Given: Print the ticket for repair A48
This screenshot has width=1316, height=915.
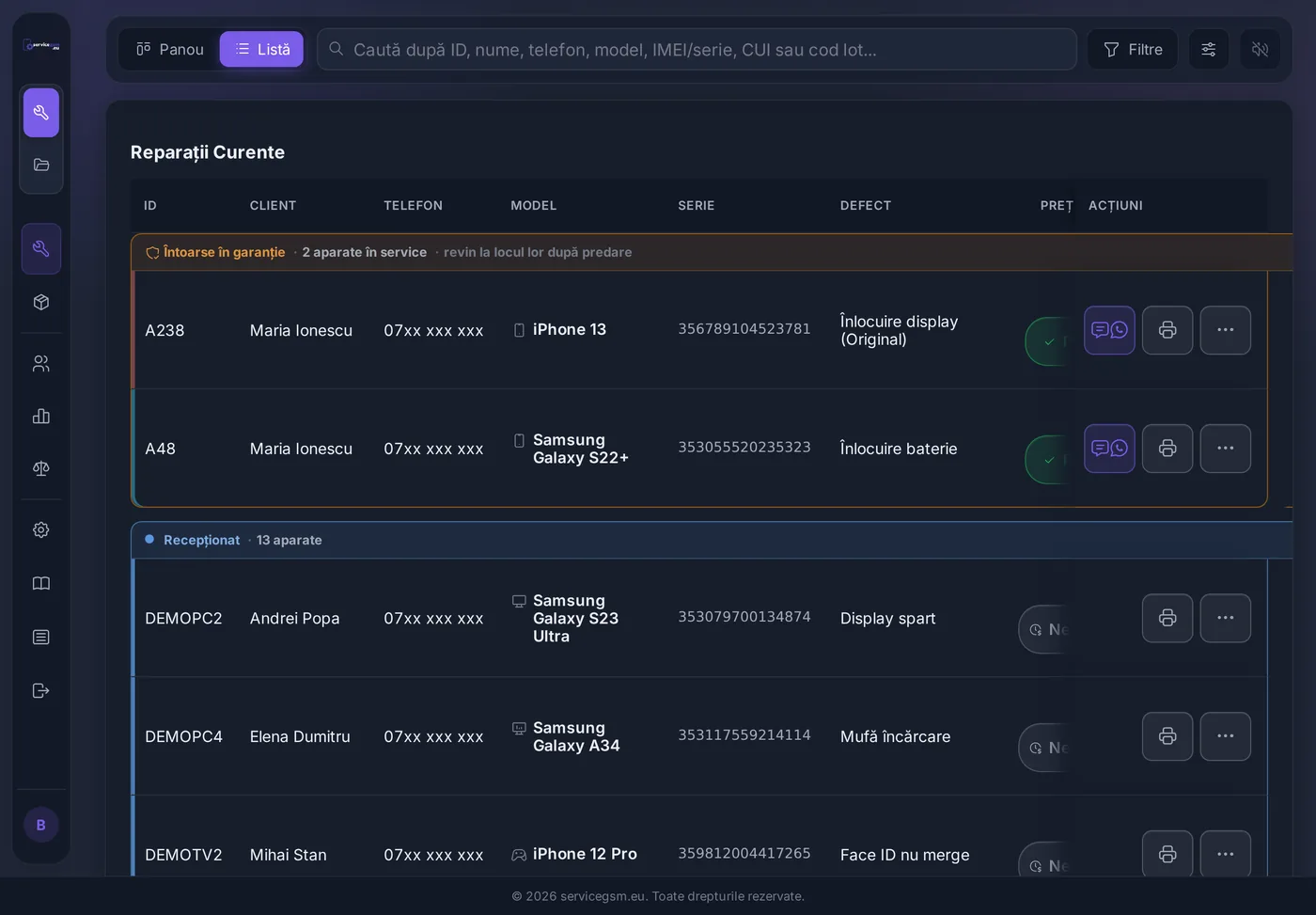Looking at the screenshot, I should pos(1167,449).
